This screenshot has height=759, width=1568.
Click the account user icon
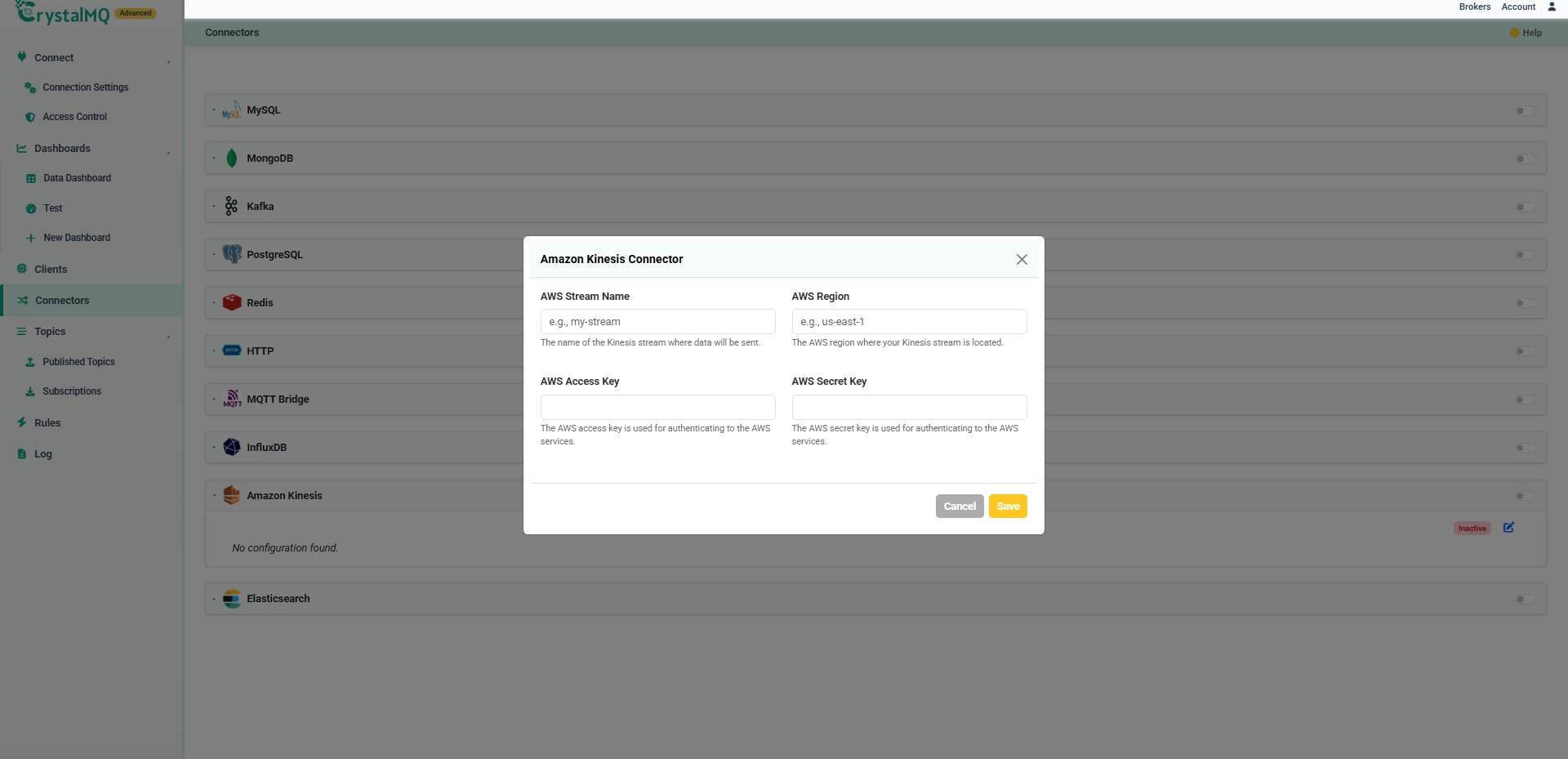1552,7
